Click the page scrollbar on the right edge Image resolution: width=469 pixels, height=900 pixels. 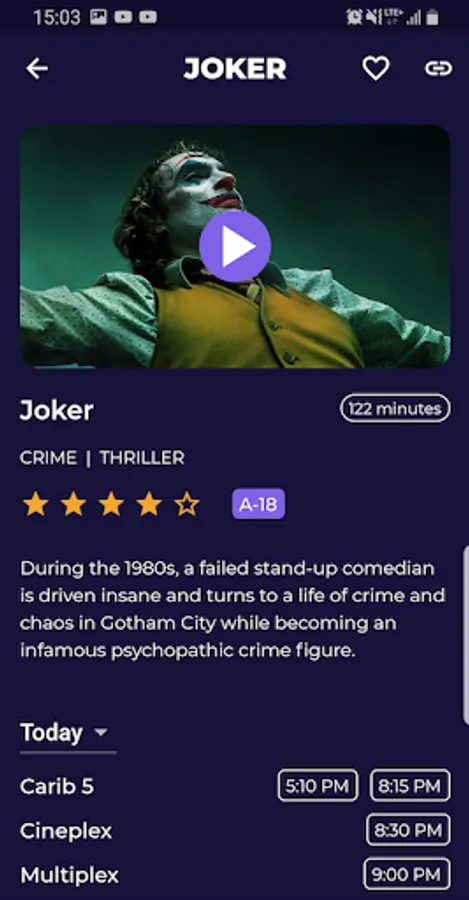pyautogui.click(x=466, y=636)
